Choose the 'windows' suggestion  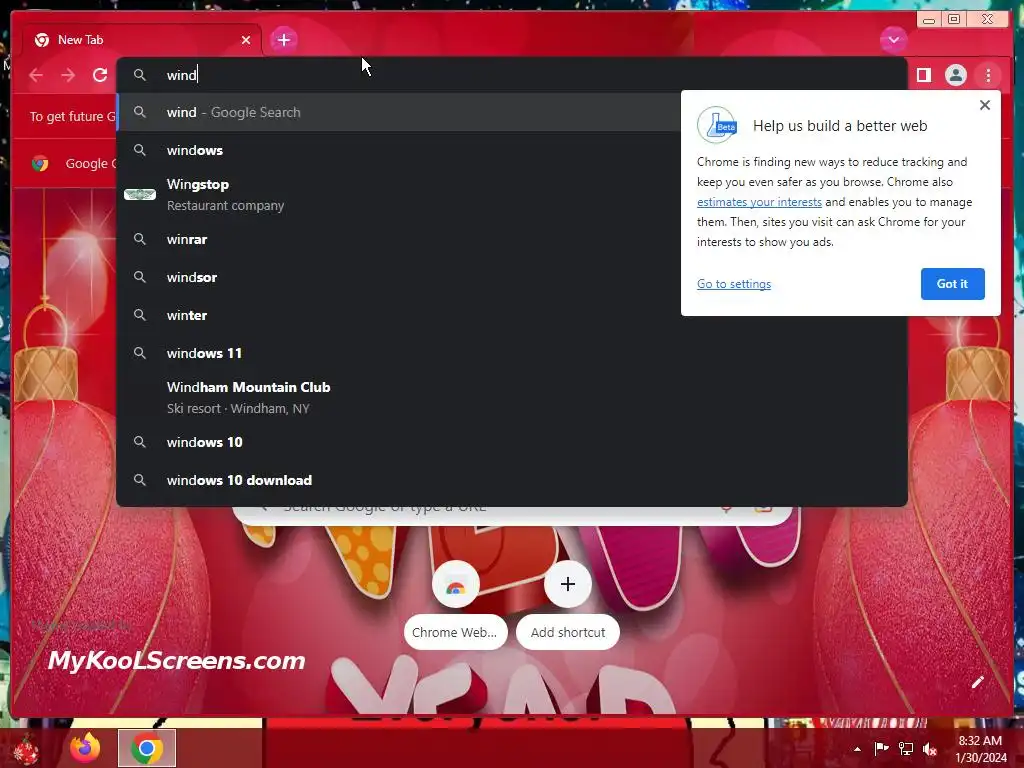click(x=399, y=150)
